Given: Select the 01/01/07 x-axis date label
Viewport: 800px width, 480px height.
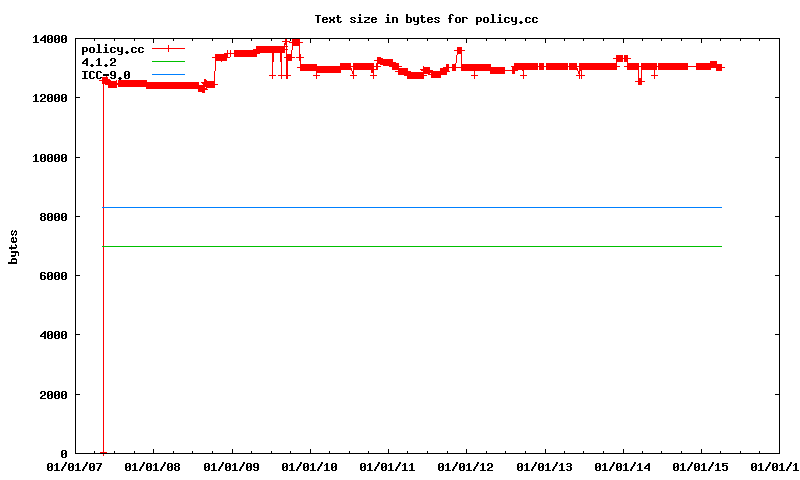Looking at the screenshot, I should (74, 467).
